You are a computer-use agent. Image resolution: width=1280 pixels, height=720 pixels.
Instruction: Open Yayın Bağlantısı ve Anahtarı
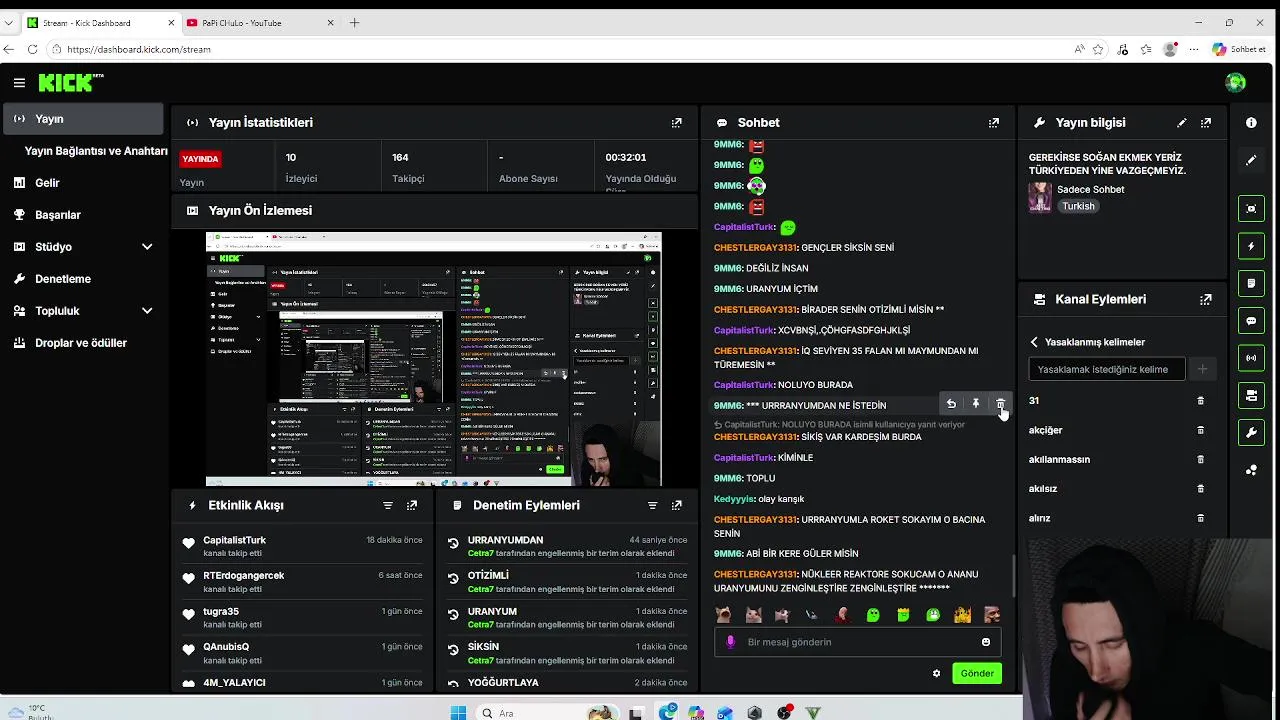click(96, 151)
